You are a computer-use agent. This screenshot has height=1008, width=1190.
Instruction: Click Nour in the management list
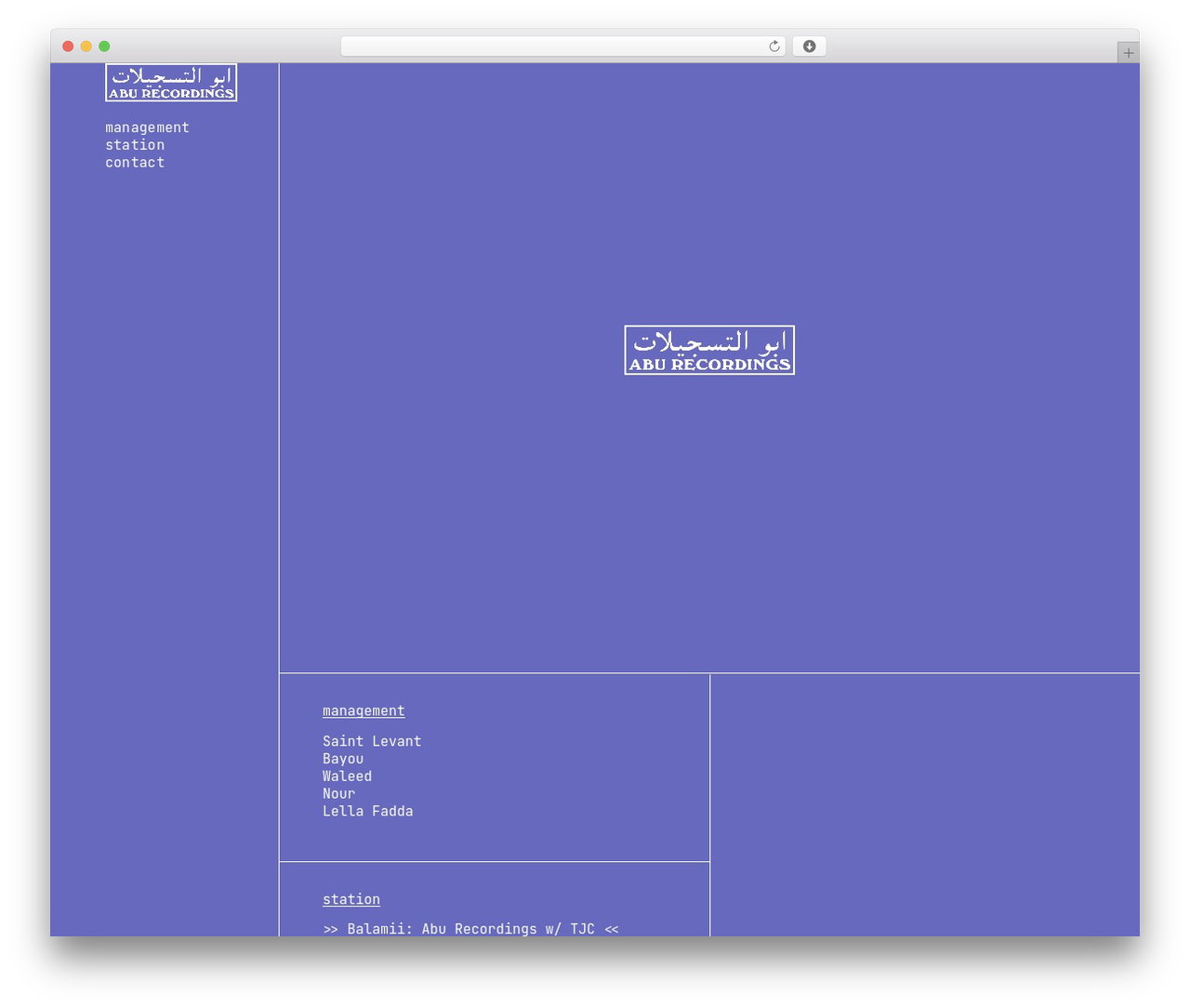338,794
